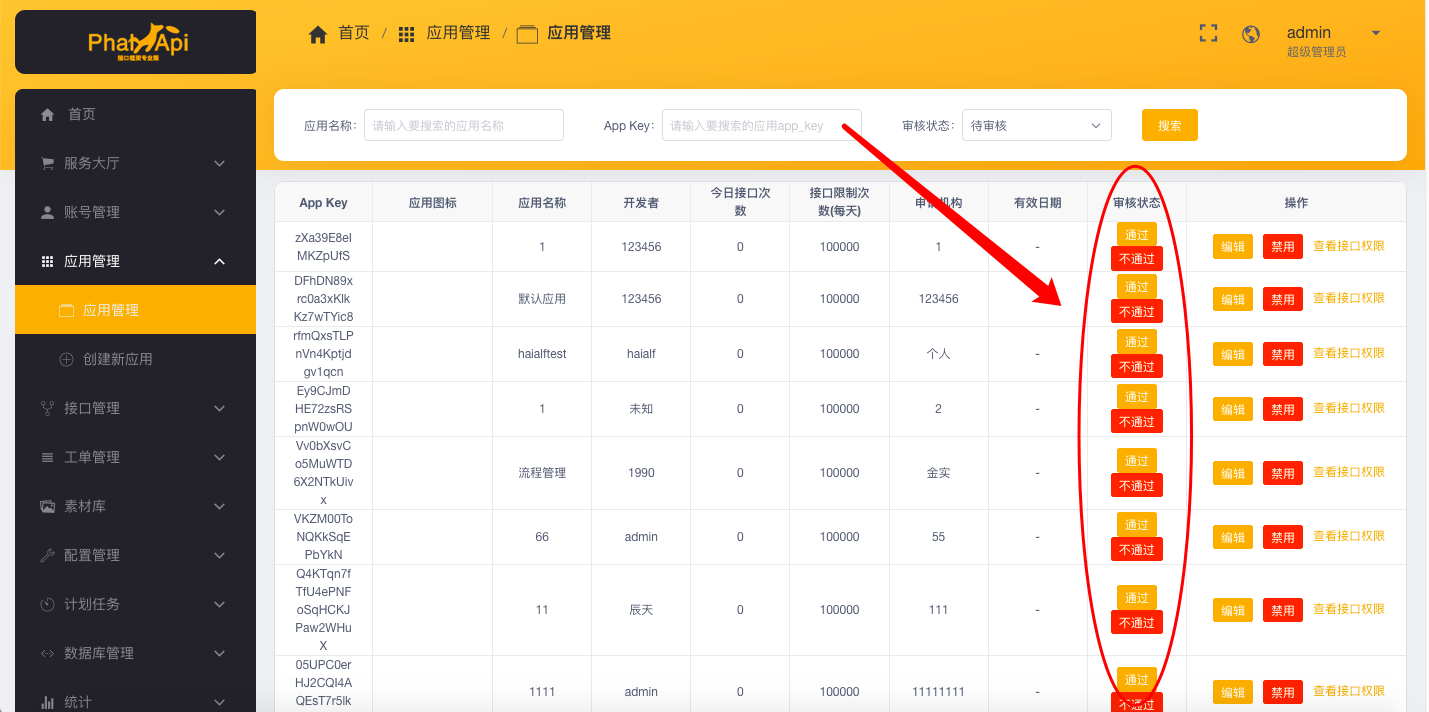Click the PhalApi logo

click(137, 42)
